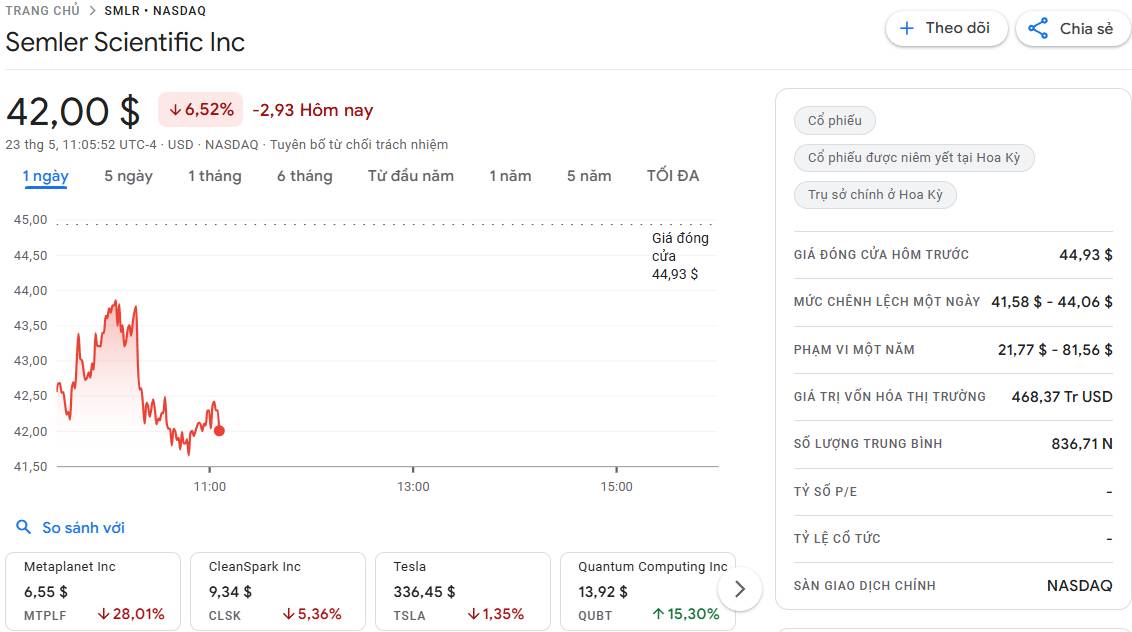Open the Metaplanet Inc comparison card
This screenshot has width=1132, height=632.
(x=93, y=591)
